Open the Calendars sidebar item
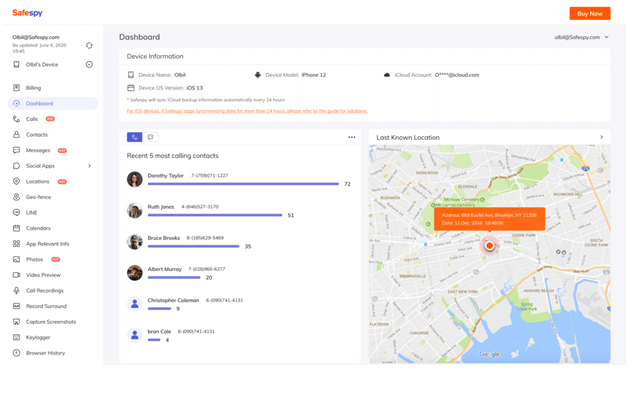The height and width of the screenshot is (415, 628). (38, 228)
